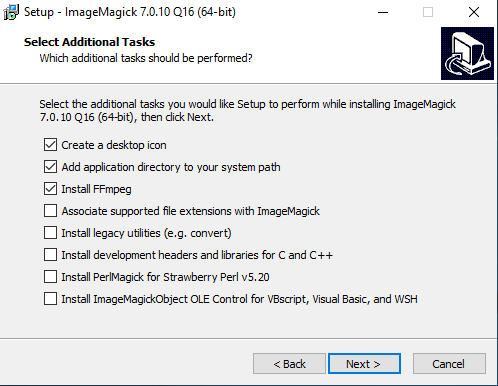Enable development headers and libraries for C/C++
Image resolution: width=498 pixels, height=386 pixels.
point(50,255)
